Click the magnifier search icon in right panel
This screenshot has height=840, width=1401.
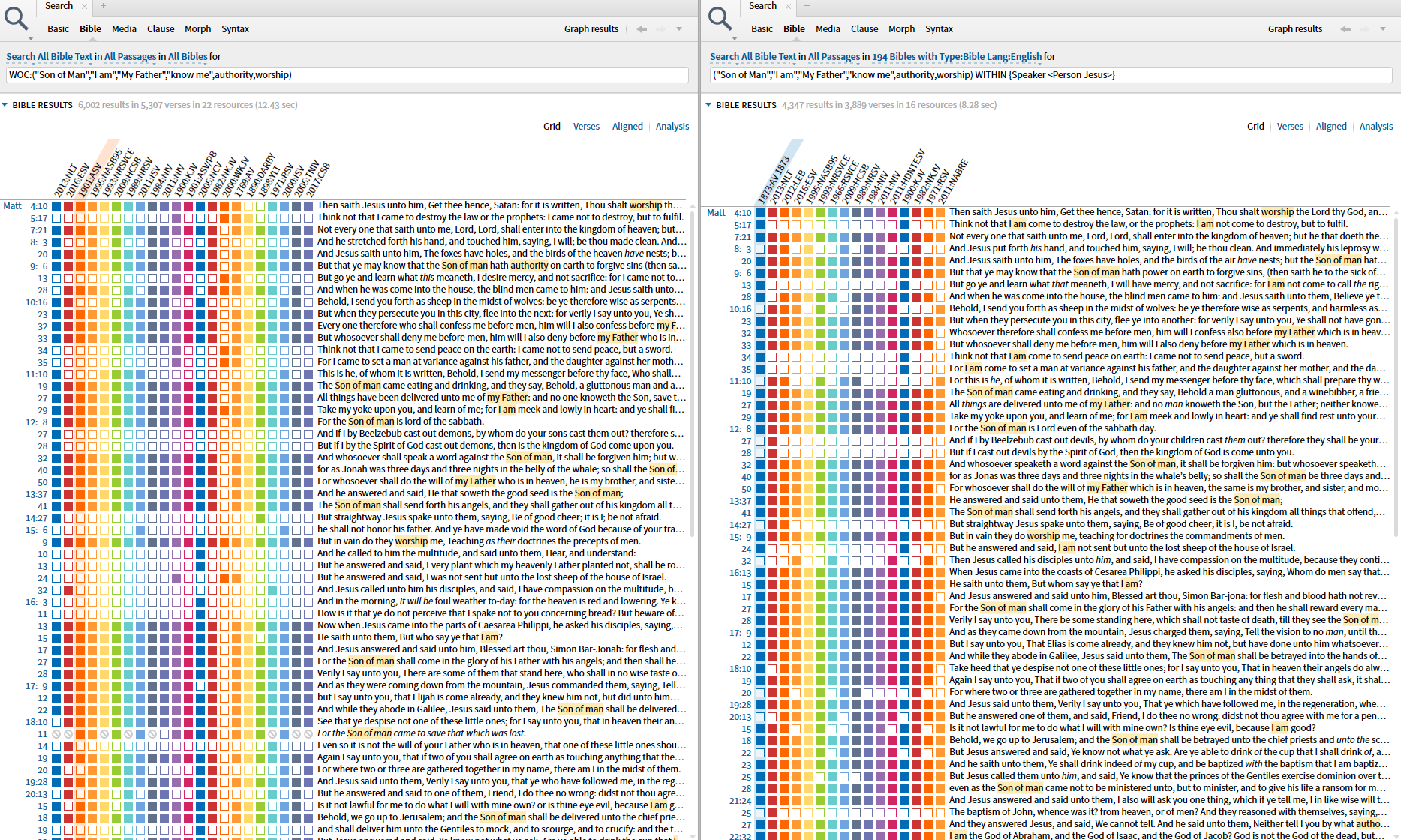click(x=720, y=18)
